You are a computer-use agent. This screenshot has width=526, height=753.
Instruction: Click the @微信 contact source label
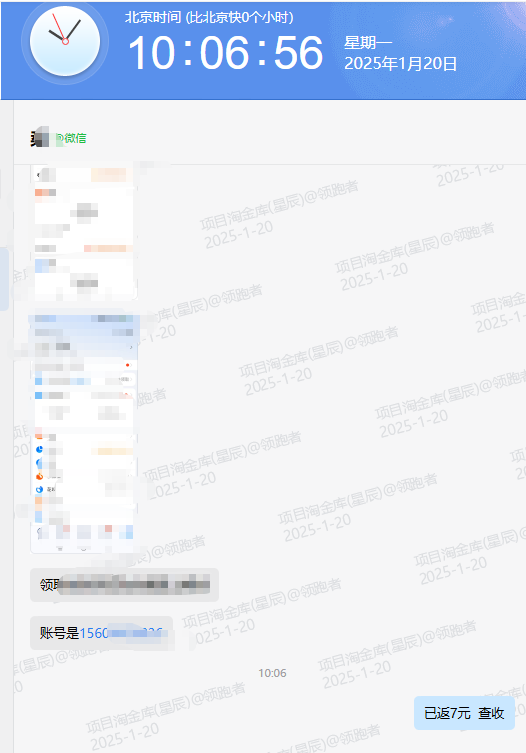click(71, 138)
